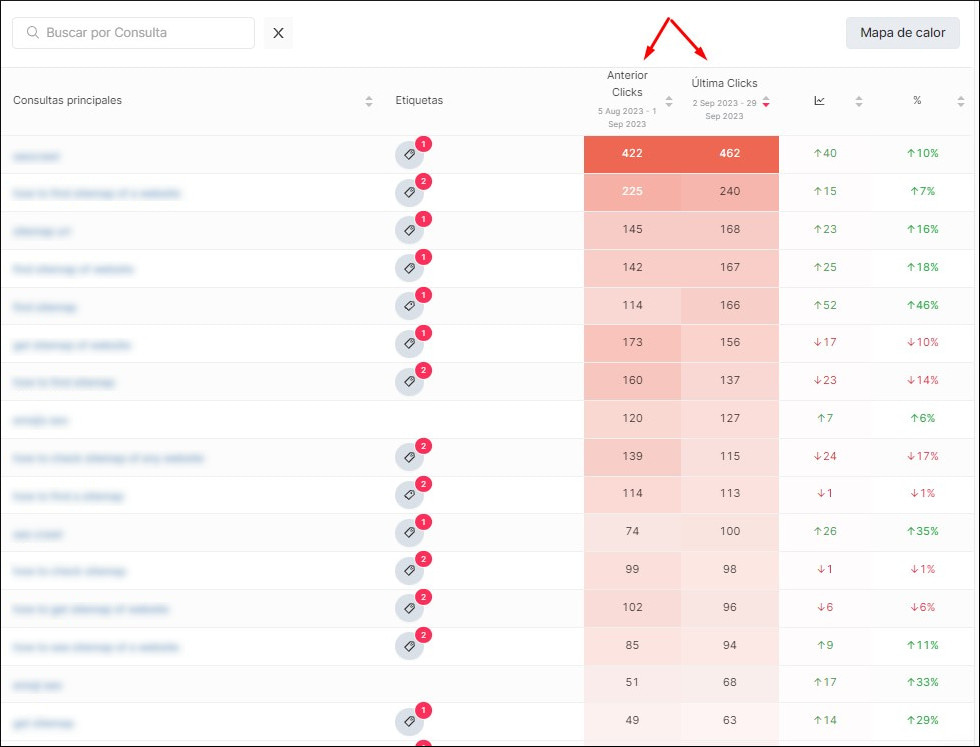Click the tag icon on the row with 156 clicks
The height and width of the screenshot is (747, 980).
coord(410,345)
